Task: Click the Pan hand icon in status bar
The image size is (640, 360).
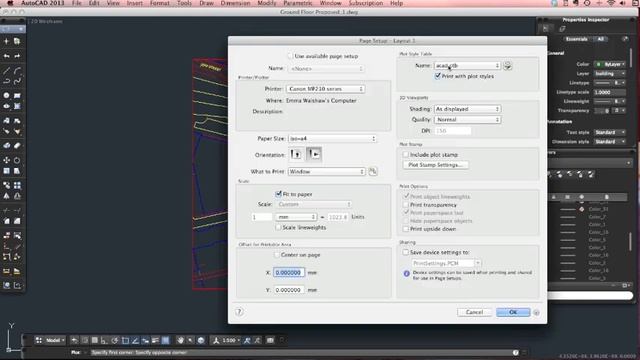Action: tap(180, 340)
